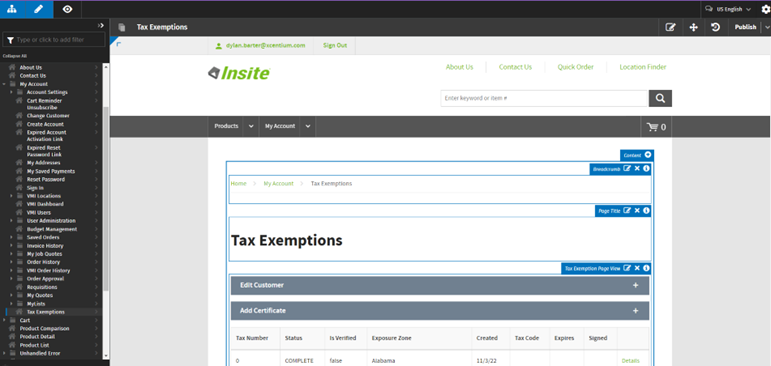Click the Sign Out link
This screenshot has height=366, width=771.
tap(335, 45)
